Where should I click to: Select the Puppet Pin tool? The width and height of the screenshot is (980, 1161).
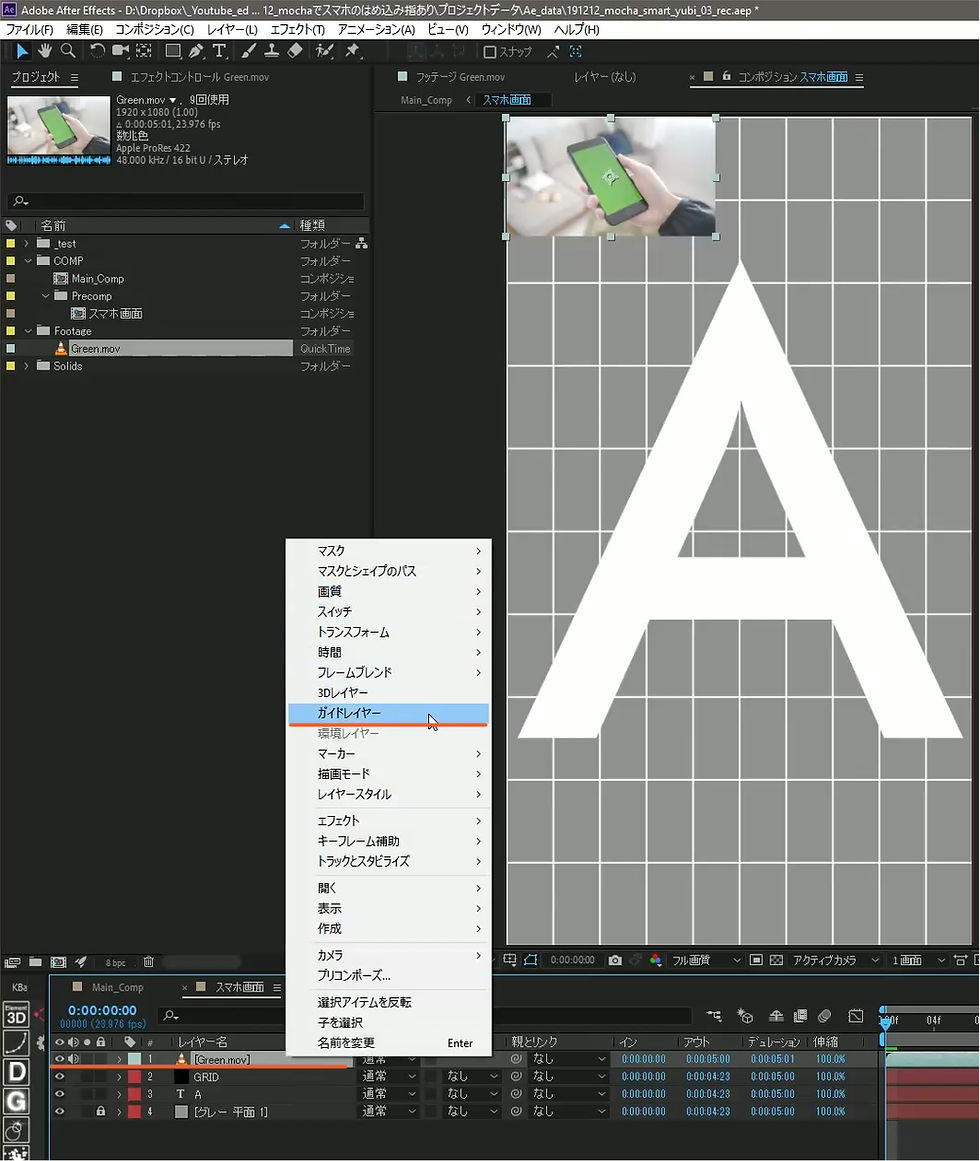tap(352, 50)
